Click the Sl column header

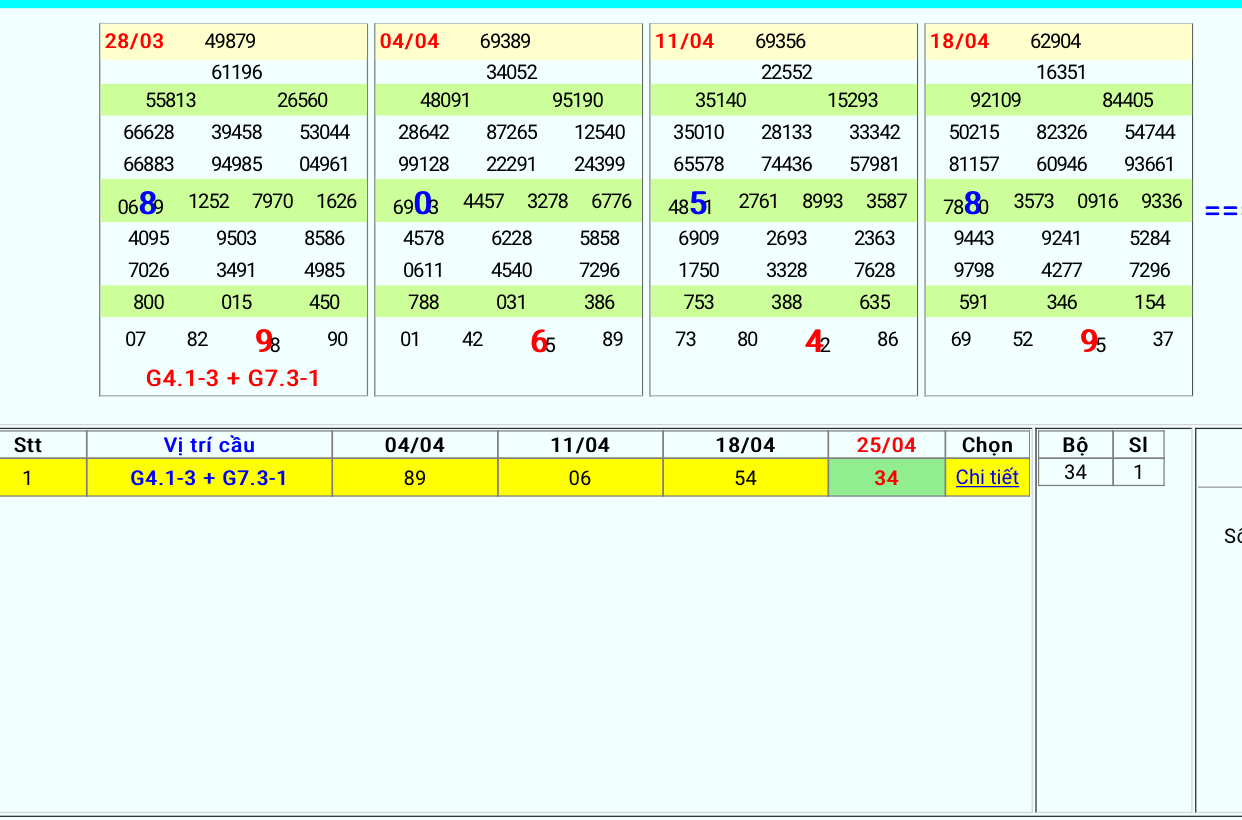(1138, 445)
